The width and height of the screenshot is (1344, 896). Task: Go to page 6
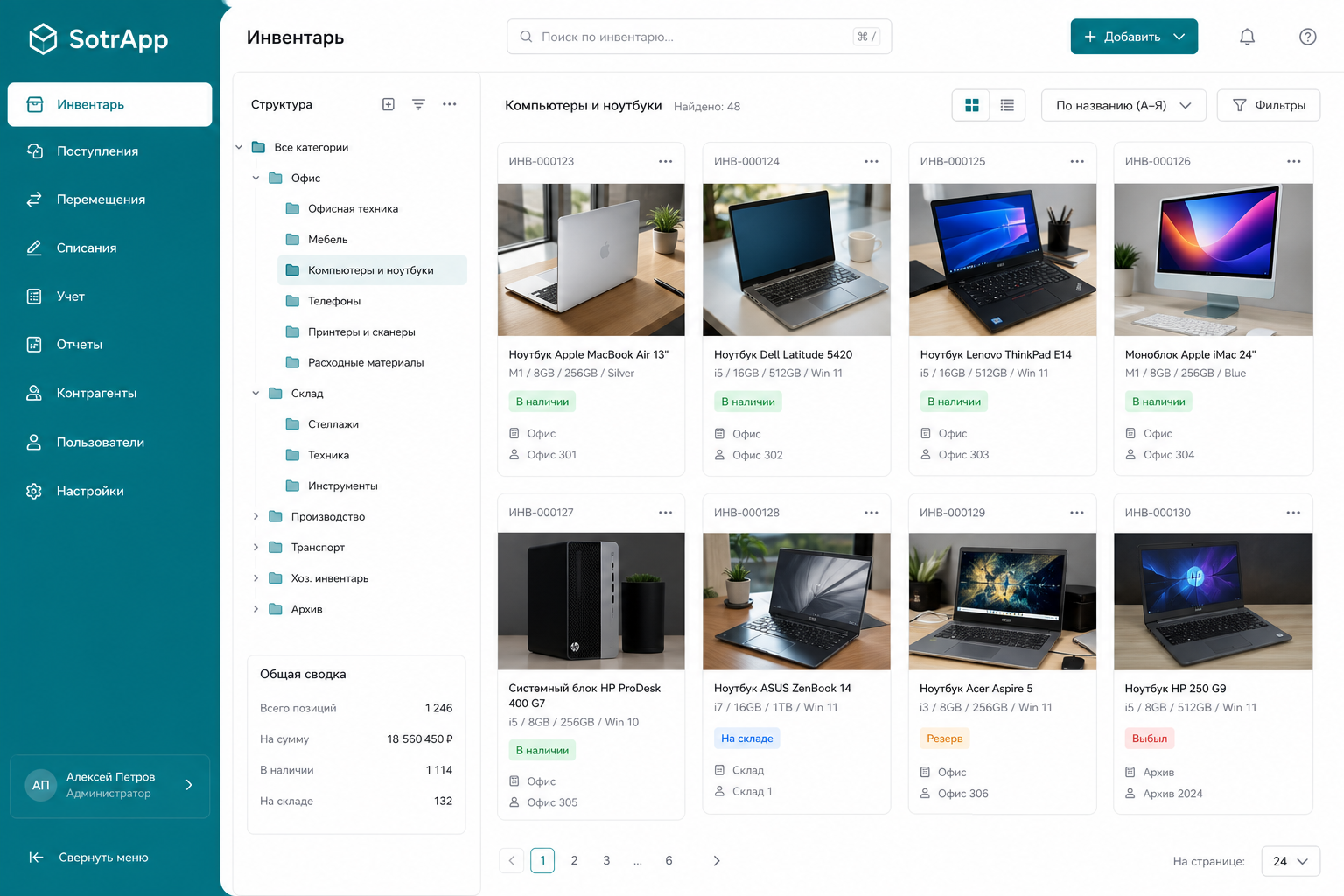tap(668, 861)
